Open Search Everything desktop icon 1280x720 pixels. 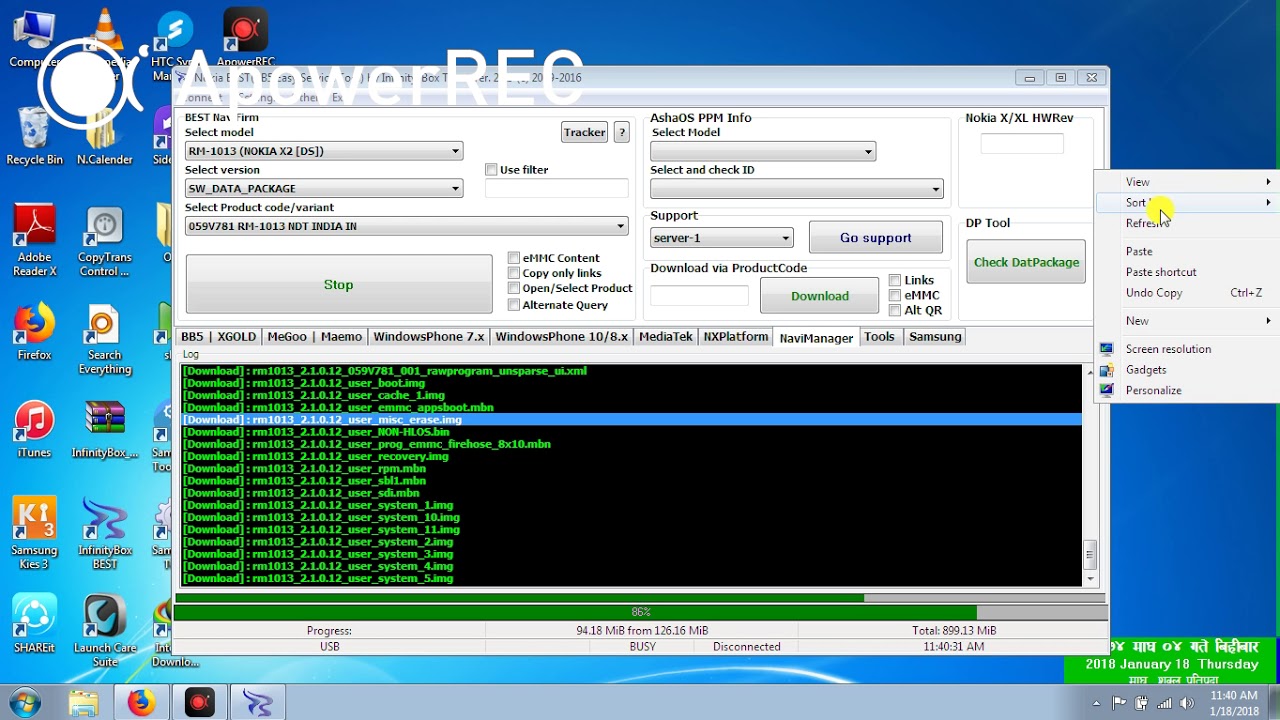105,341
